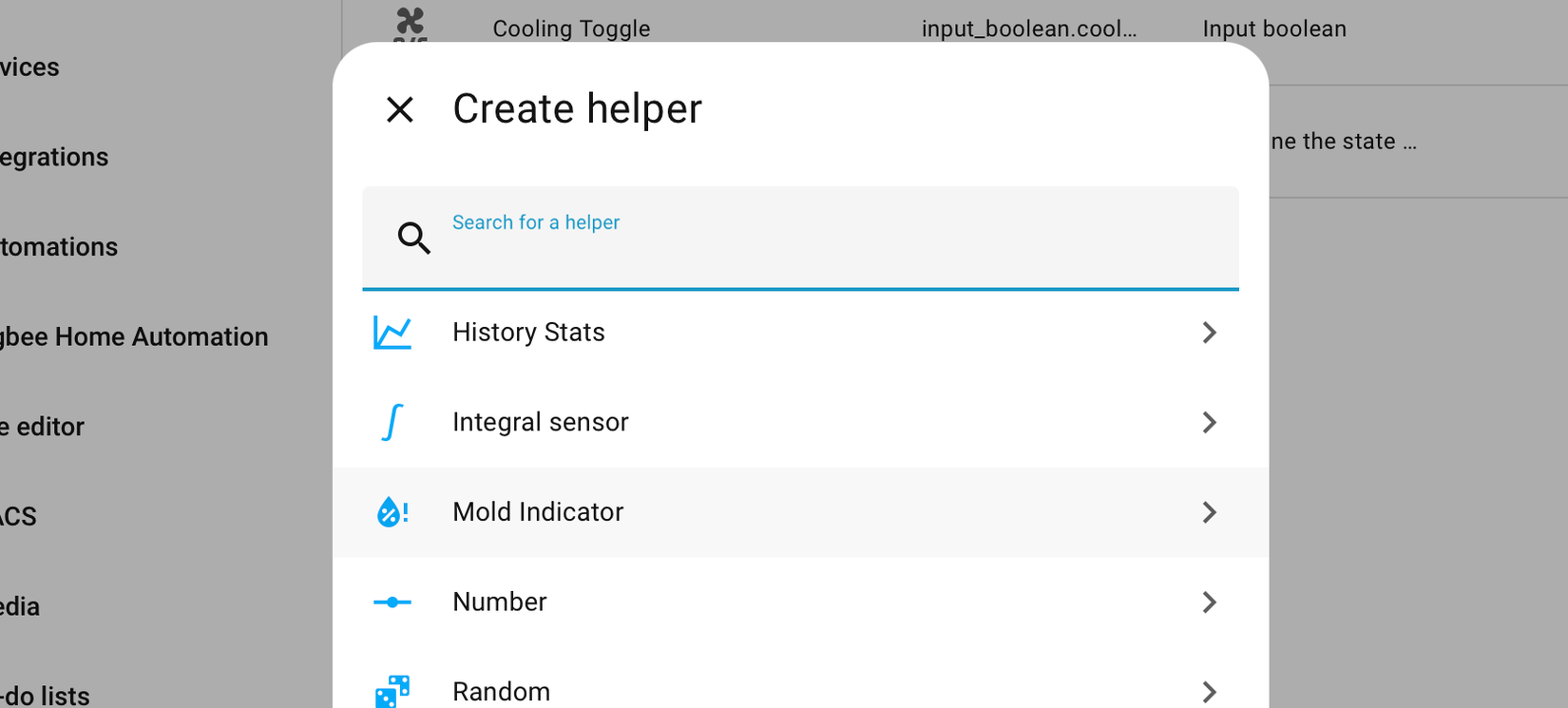This screenshot has width=1568, height=708.
Task: Click the Number slider icon
Action: [392, 602]
